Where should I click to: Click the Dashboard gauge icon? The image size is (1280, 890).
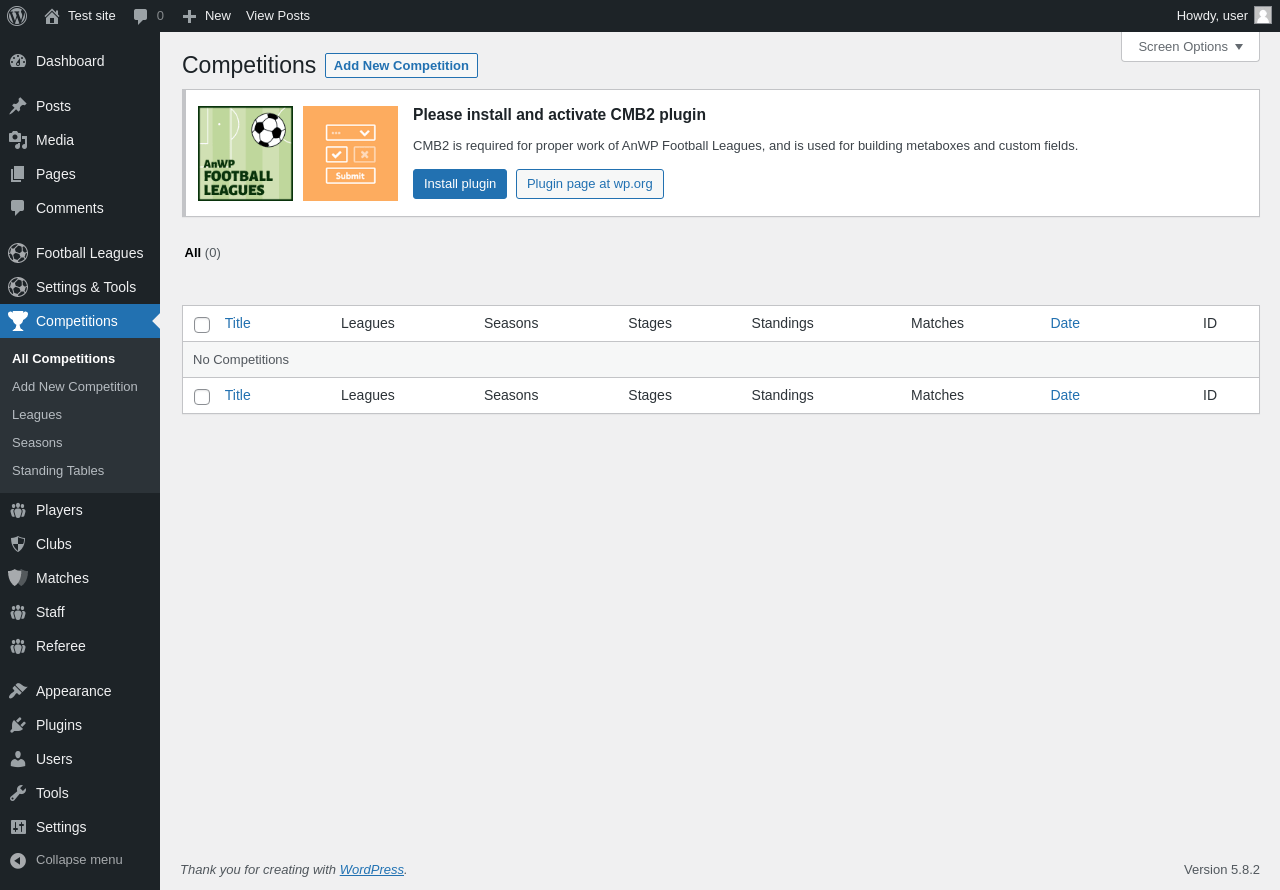tap(18, 61)
